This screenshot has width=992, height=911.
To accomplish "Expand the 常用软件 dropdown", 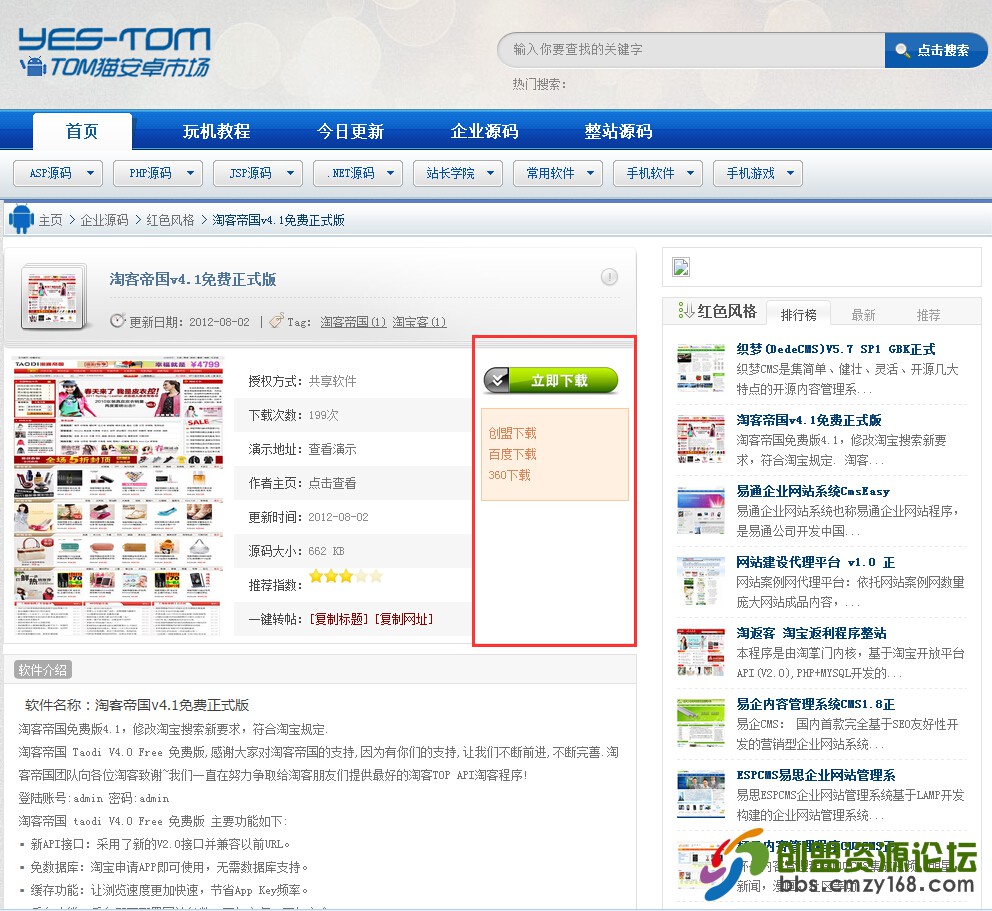I will pos(557,173).
